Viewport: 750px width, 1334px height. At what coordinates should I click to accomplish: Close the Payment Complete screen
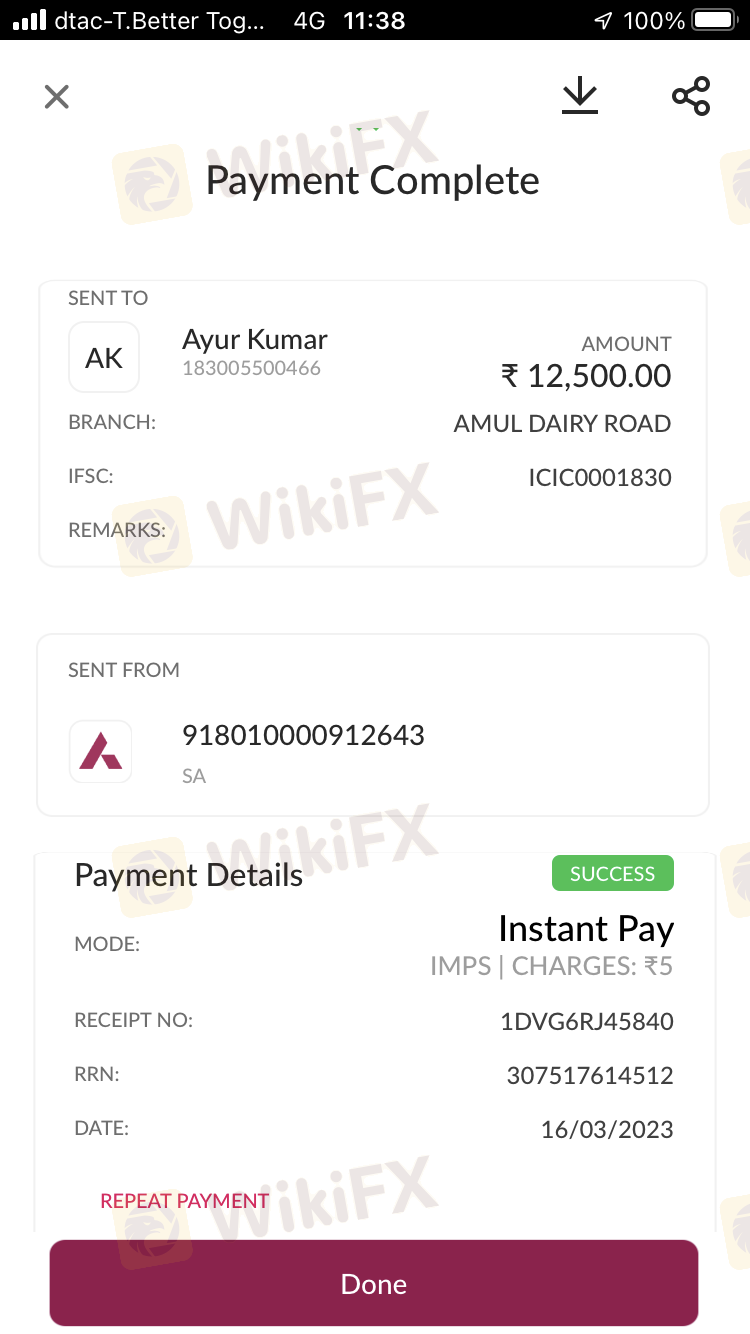pos(57,97)
